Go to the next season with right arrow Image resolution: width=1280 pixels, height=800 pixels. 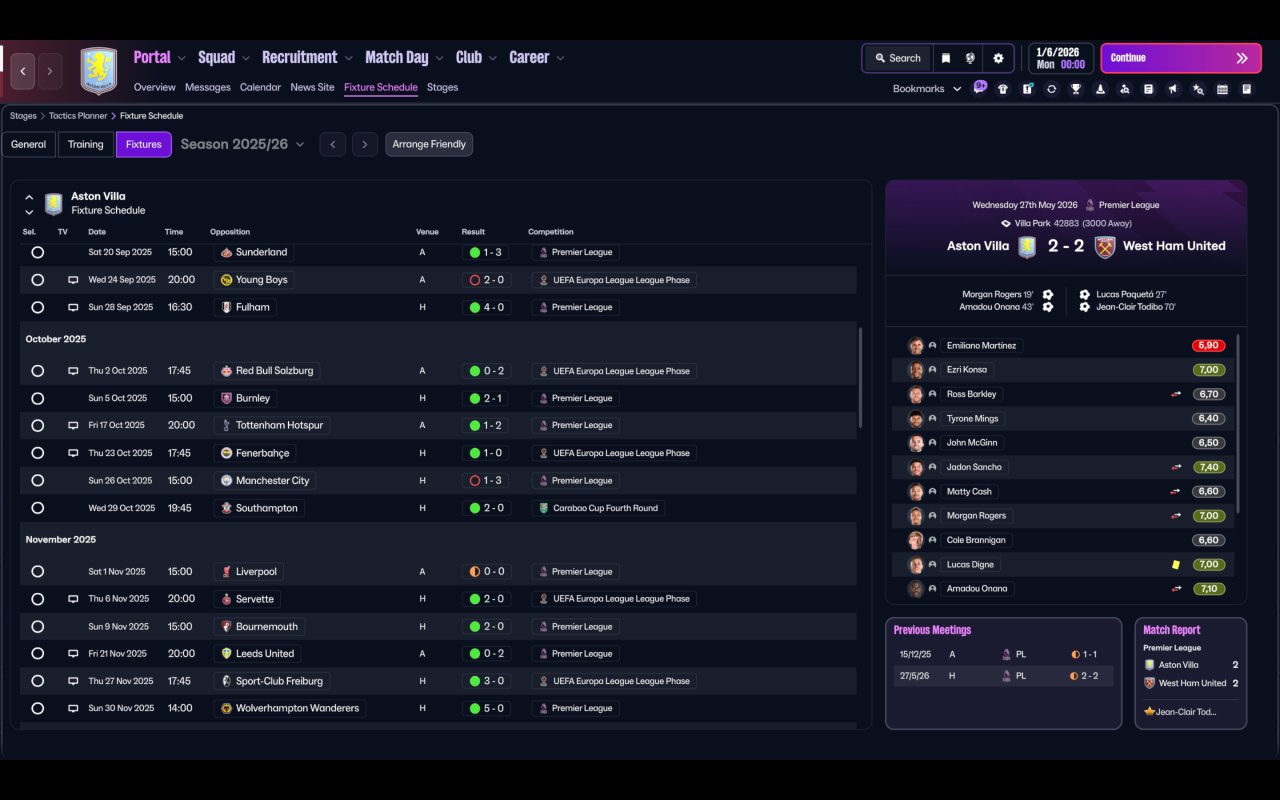coord(365,145)
